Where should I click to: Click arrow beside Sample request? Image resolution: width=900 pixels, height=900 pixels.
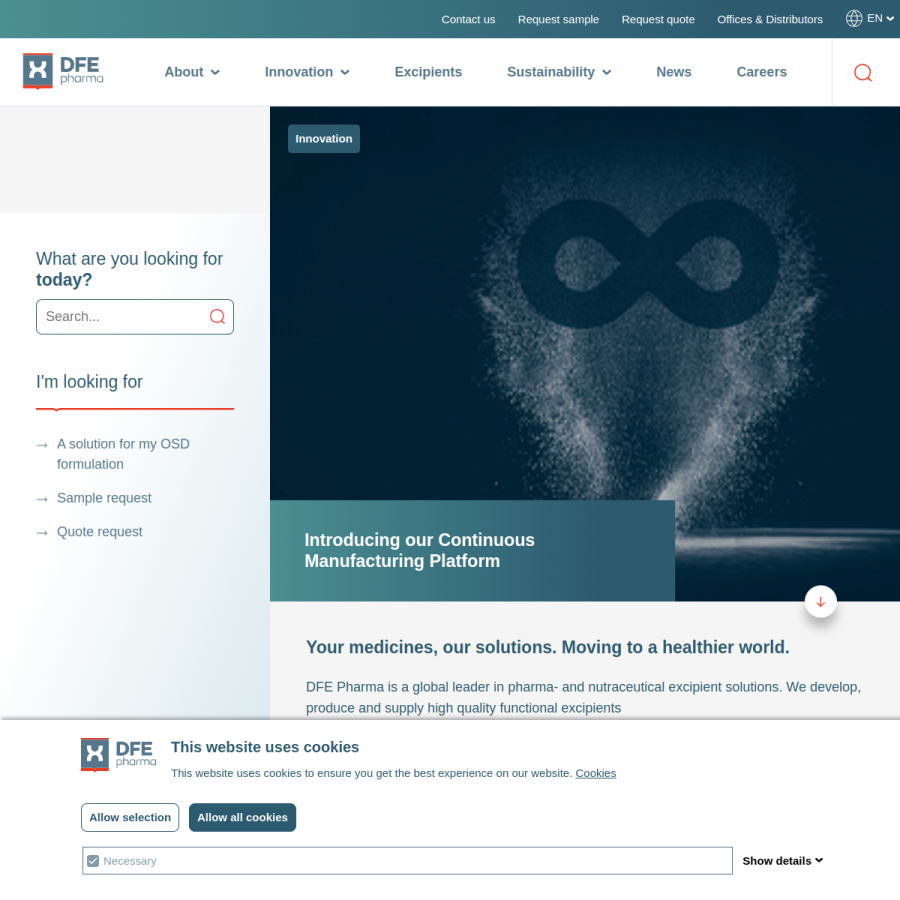[42, 499]
